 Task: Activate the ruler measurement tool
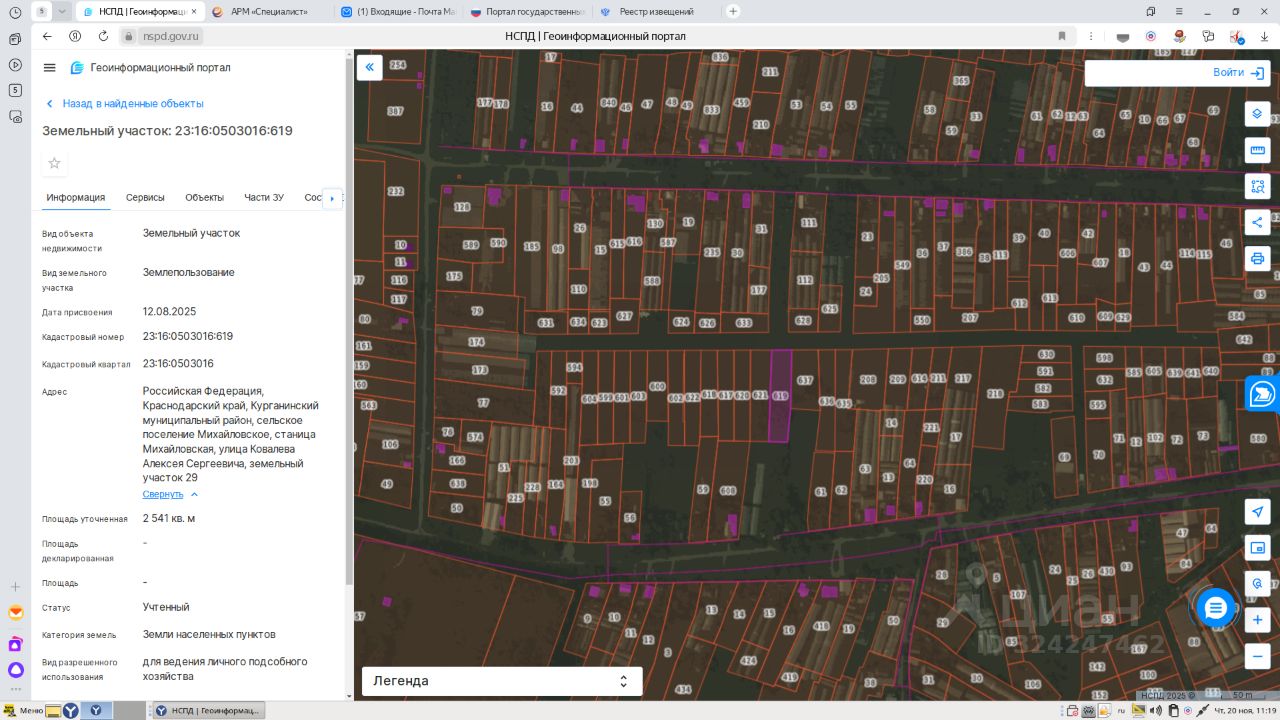[1257, 150]
